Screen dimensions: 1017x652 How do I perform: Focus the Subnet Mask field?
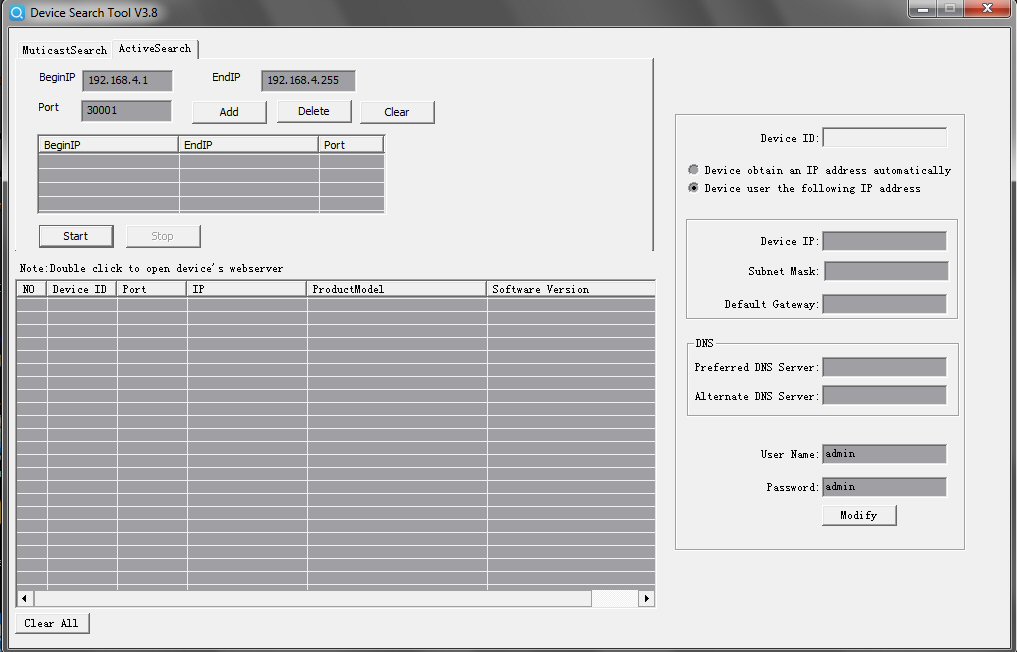pyautogui.click(x=886, y=271)
